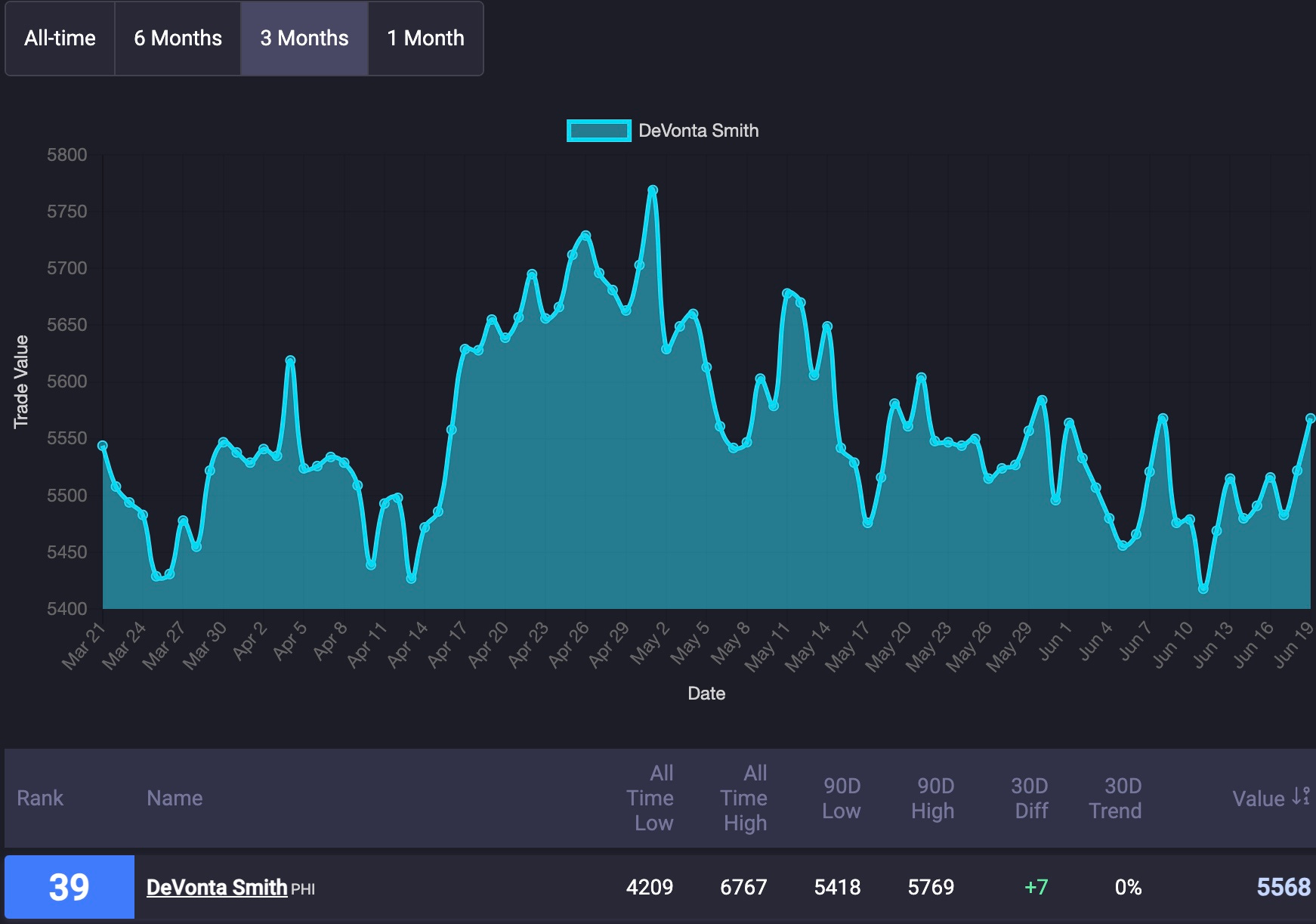Toggle the DeVonta Smith legend color swatch
The height and width of the screenshot is (924, 1316).
598,131
